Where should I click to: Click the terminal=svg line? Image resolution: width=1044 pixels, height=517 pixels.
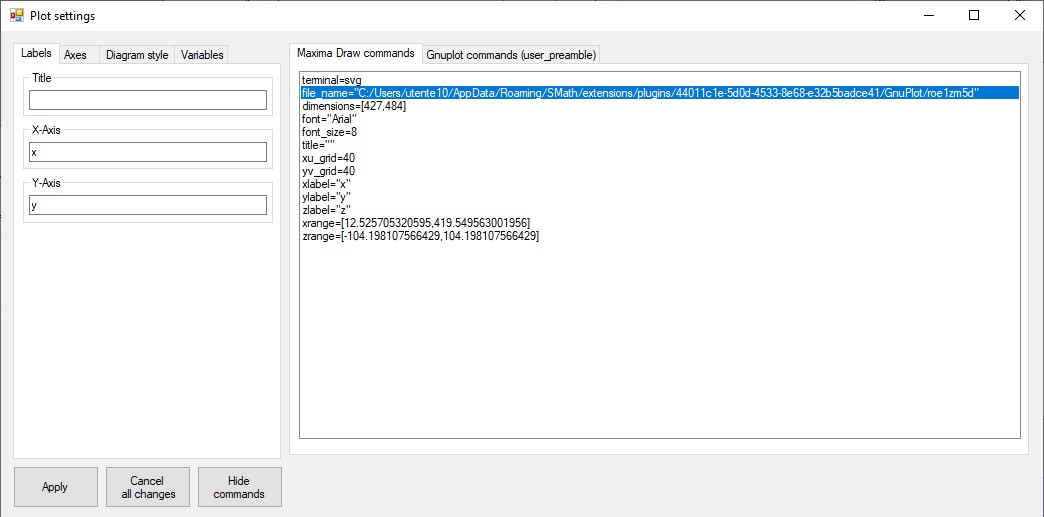click(331, 80)
